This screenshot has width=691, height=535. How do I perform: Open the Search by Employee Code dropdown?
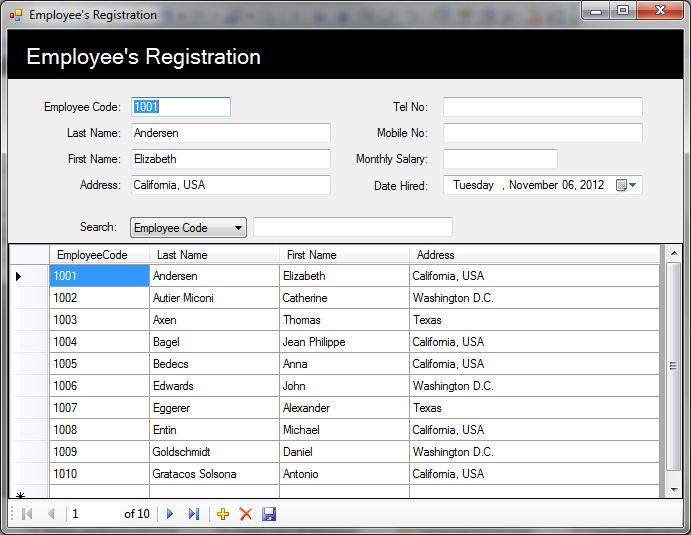(188, 227)
